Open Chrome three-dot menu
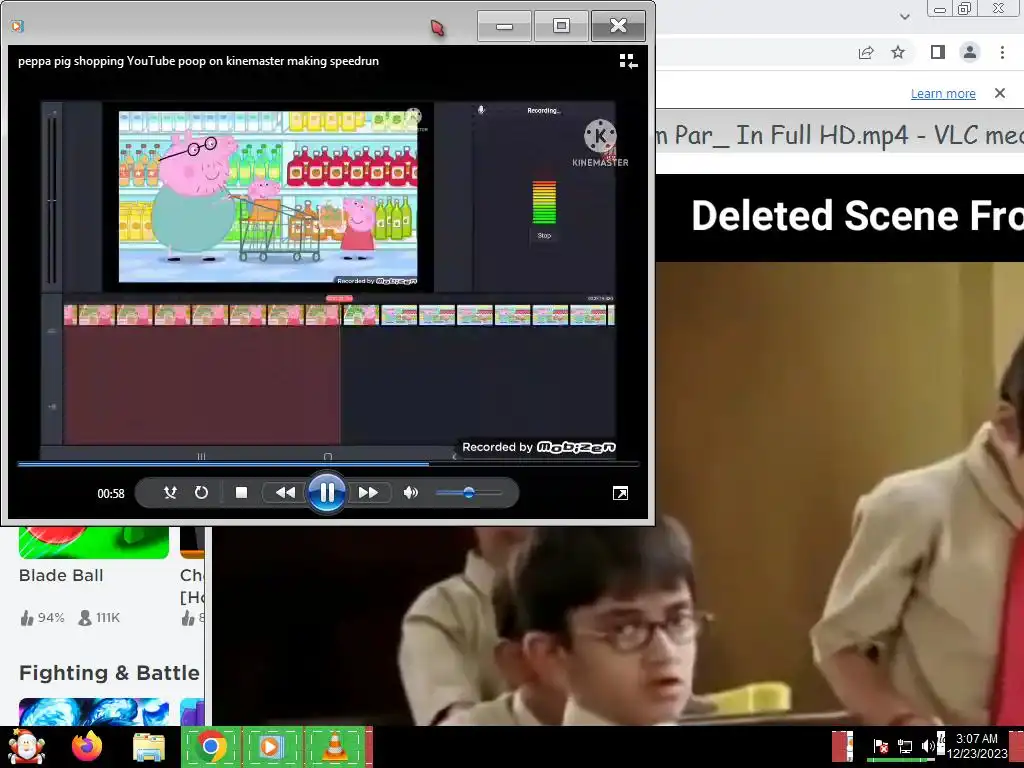 click(x=1002, y=52)
